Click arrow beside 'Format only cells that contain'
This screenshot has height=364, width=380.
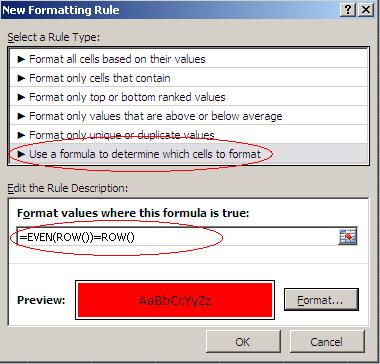[21, 78]
